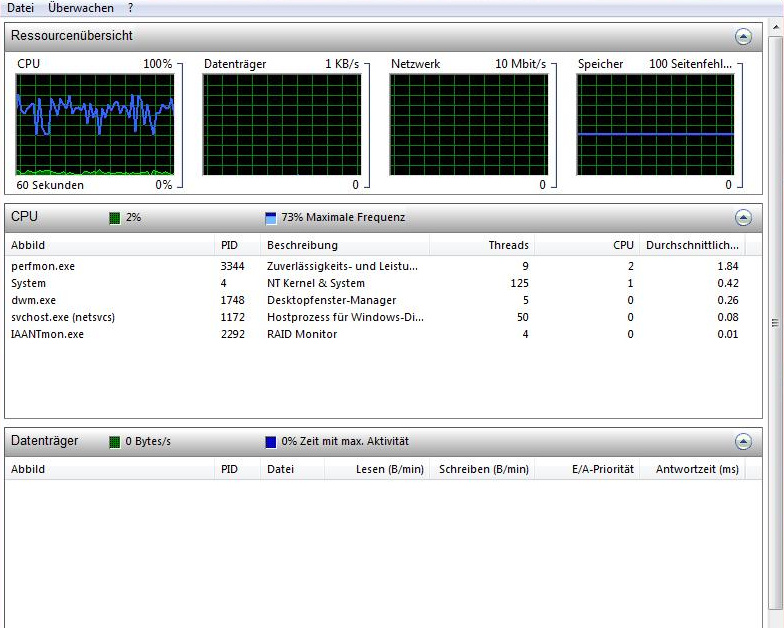Collapse the Ressourcenübersicht section
The image size is (784, 628).
743,36
